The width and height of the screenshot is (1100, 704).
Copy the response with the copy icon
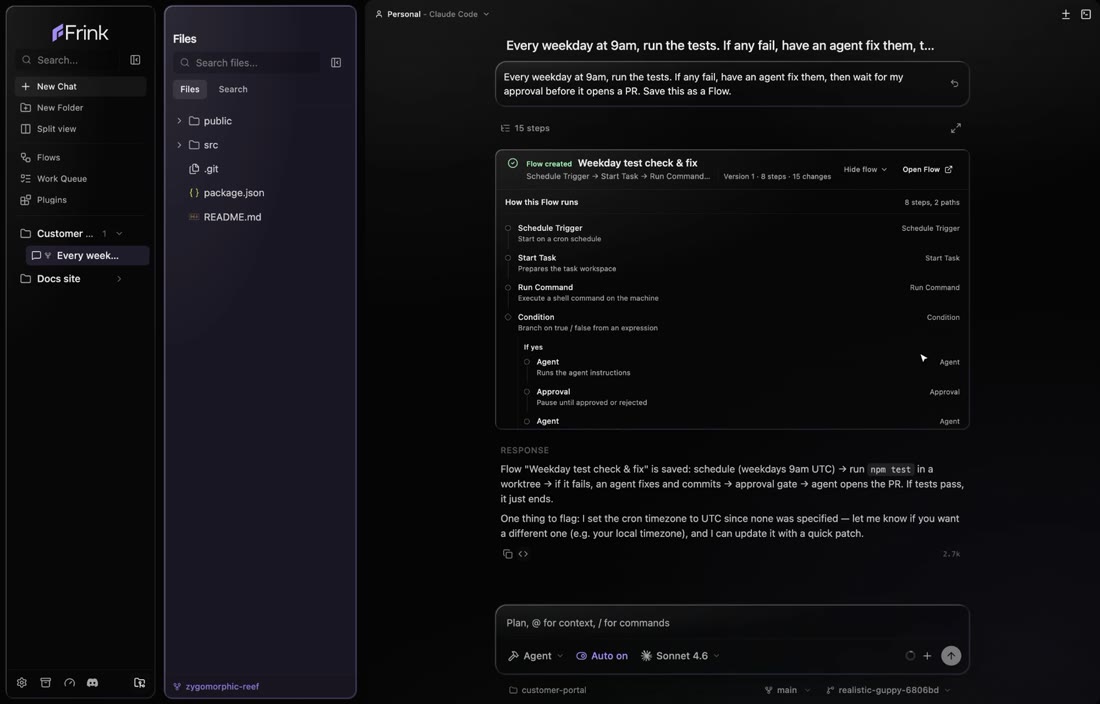[x=507, y=554]
